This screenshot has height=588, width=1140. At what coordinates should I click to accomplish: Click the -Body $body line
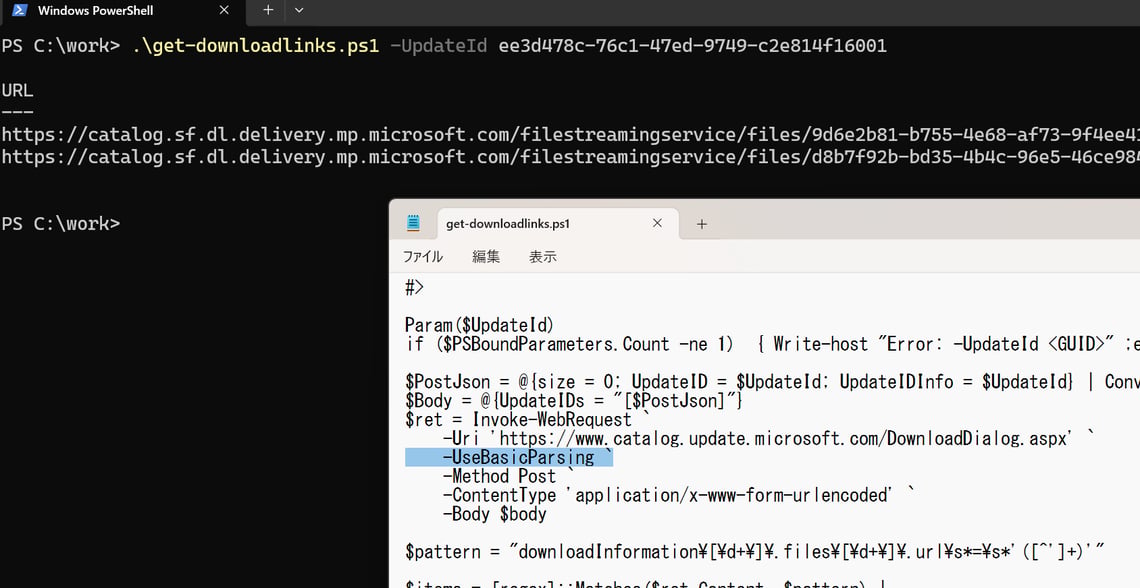point(494,514)
